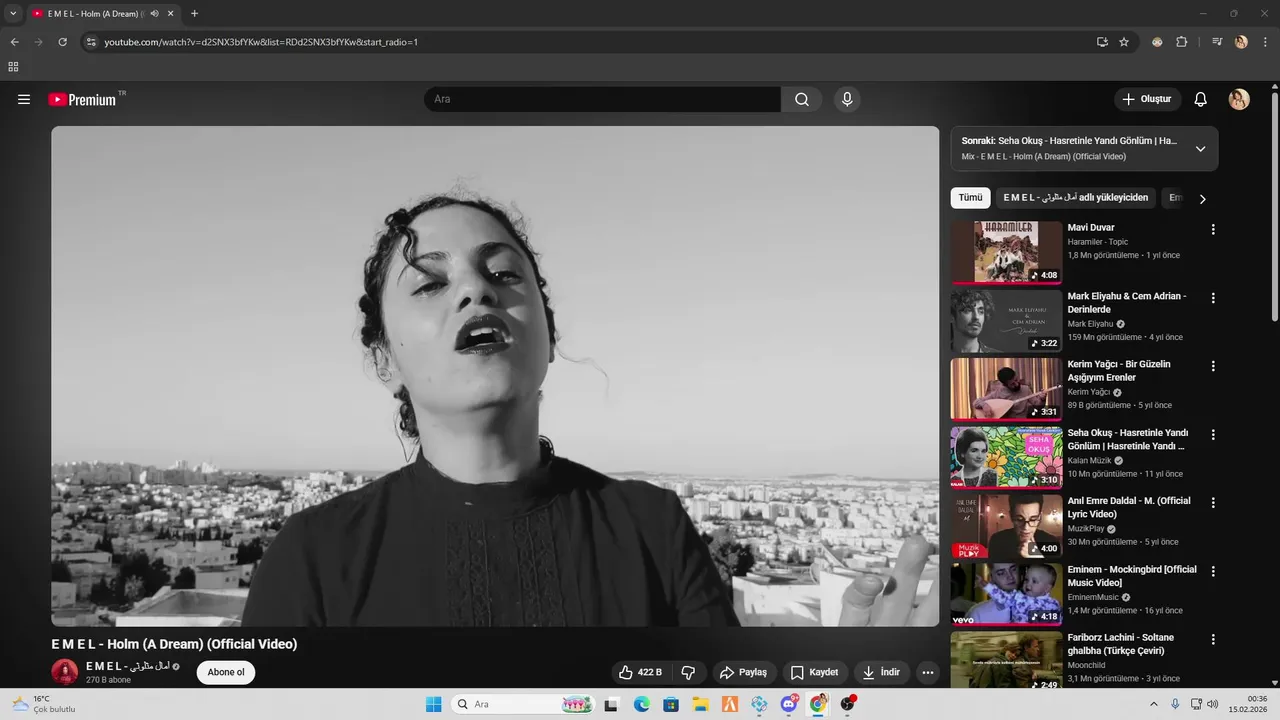
Task: Click the cartoon-face extension icon
Action: 1157,42
